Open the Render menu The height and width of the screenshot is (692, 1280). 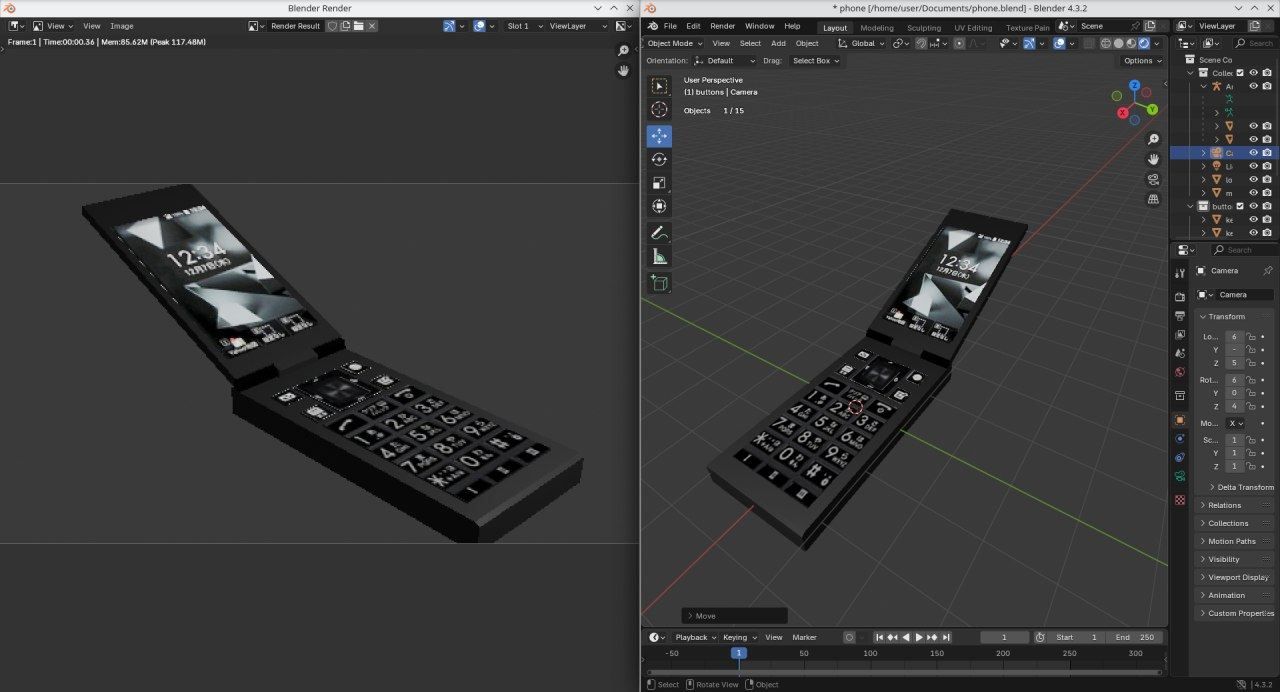[722, 26]
